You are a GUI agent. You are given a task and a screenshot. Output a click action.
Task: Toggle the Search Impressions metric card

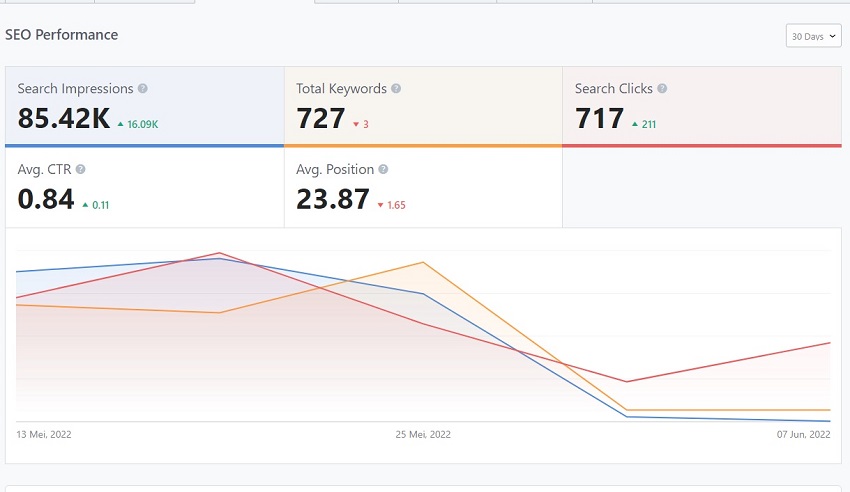[145, 106]
